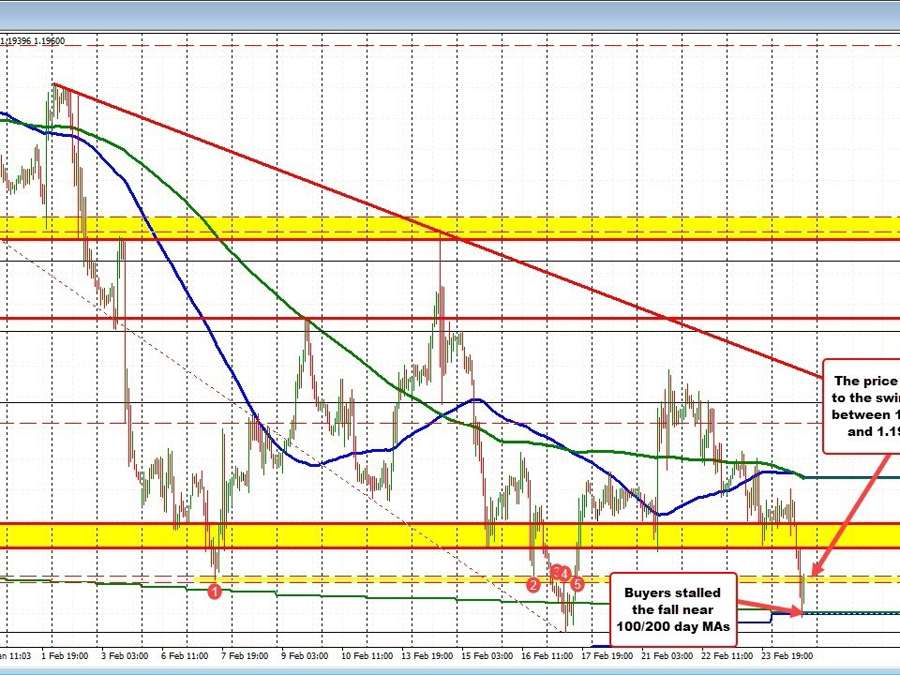Select the red circle marker numbered 5
The height and width of the screenshot is (675, 900).
pyautogui.click(x=577, y=583)
